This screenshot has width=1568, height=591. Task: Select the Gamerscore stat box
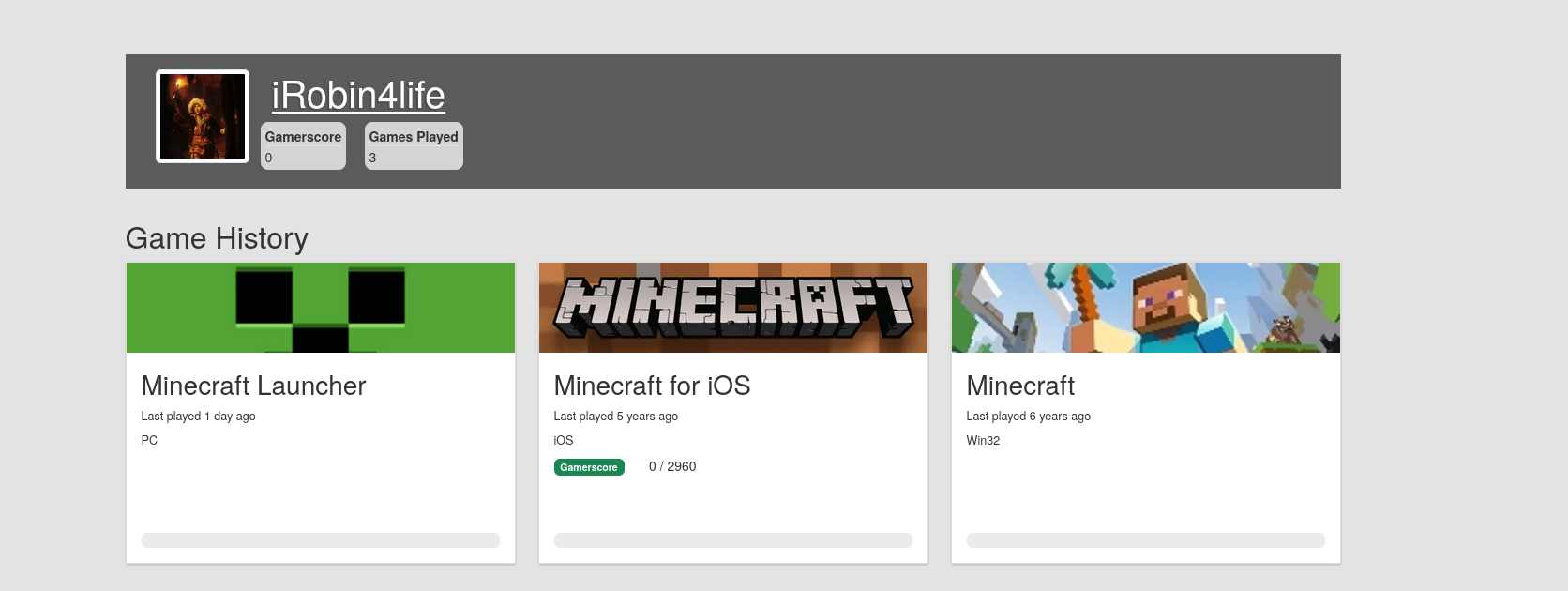(x=303, y=146)
